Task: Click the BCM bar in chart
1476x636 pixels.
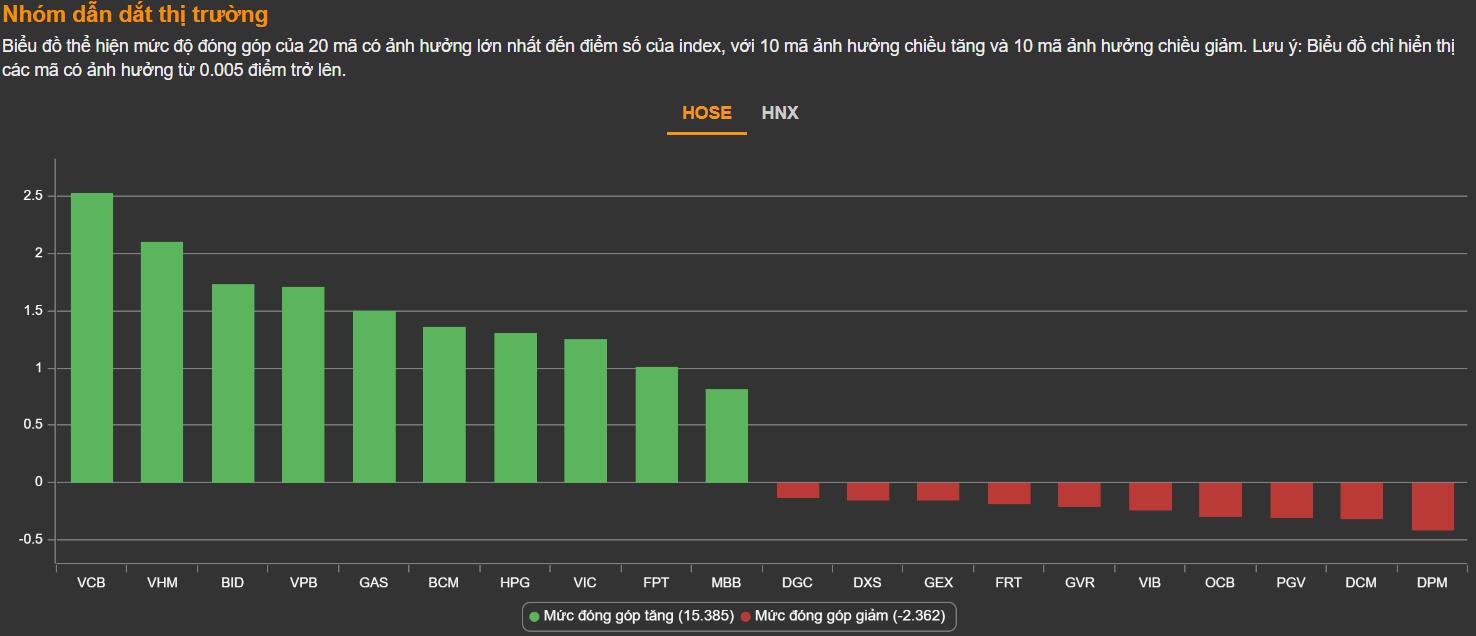Action: coord(444,405)
